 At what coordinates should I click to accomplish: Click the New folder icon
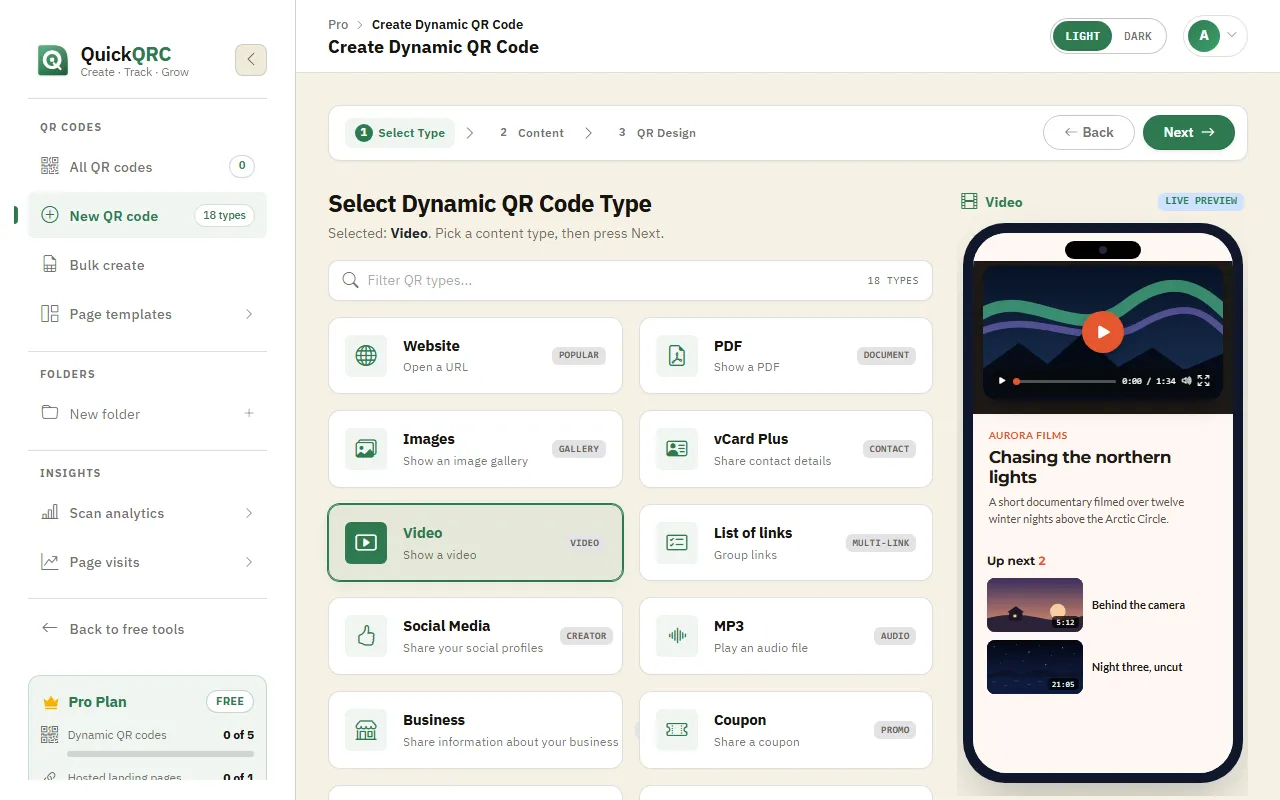pos(49,413)
